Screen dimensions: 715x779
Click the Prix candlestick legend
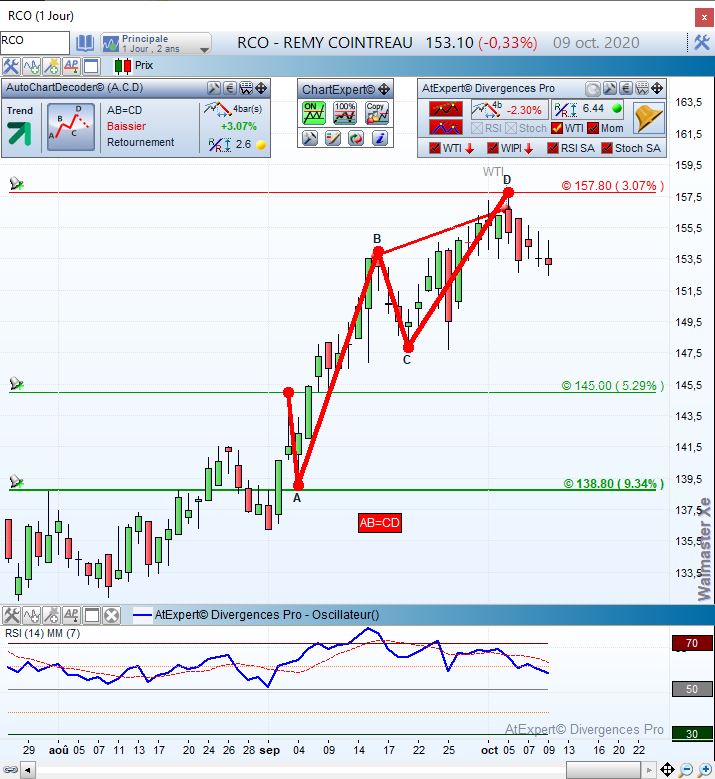(x=134, y=66)
